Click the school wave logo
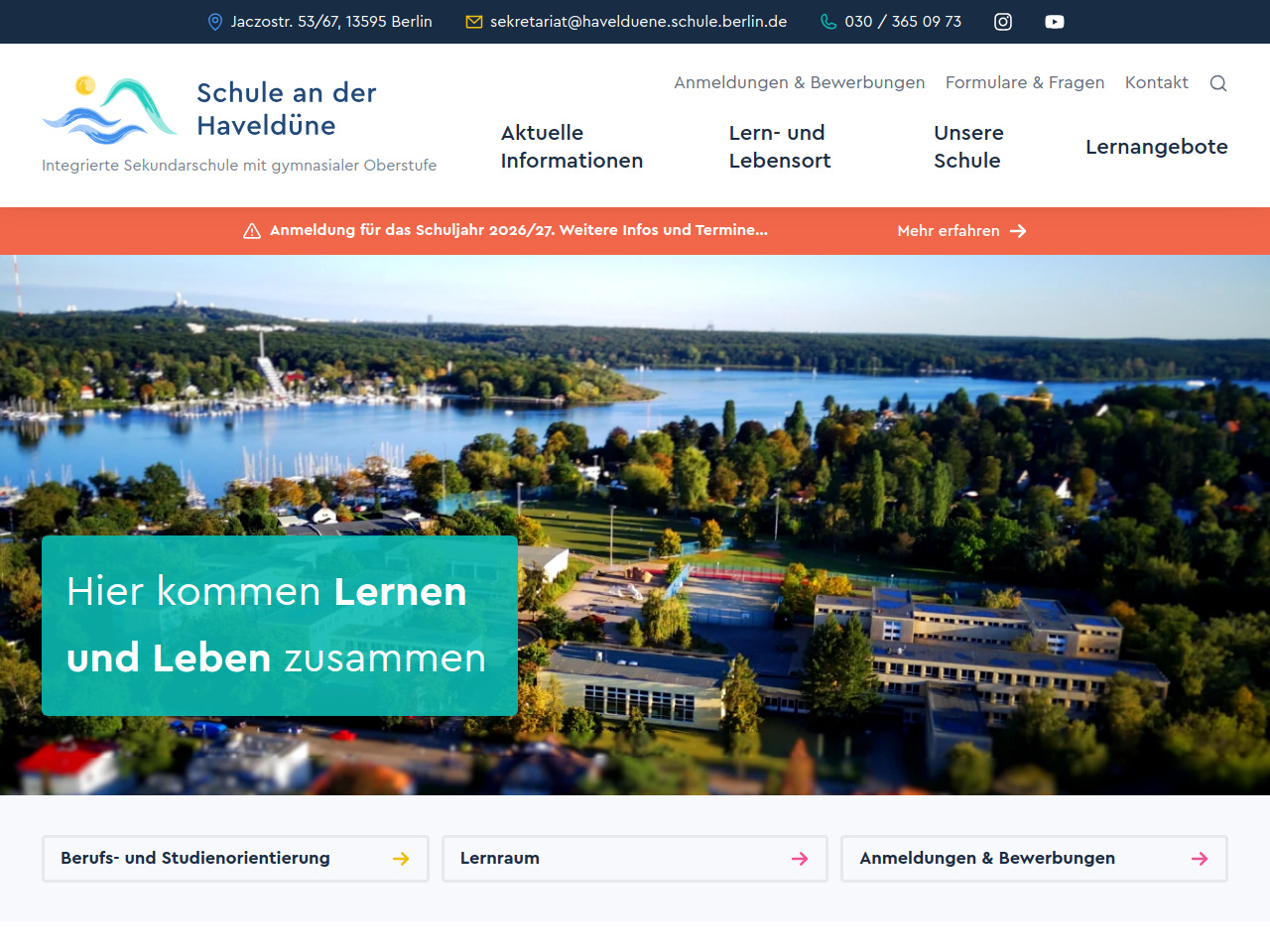Viewport: 1270px width, 952px height. tap(110, 110)
